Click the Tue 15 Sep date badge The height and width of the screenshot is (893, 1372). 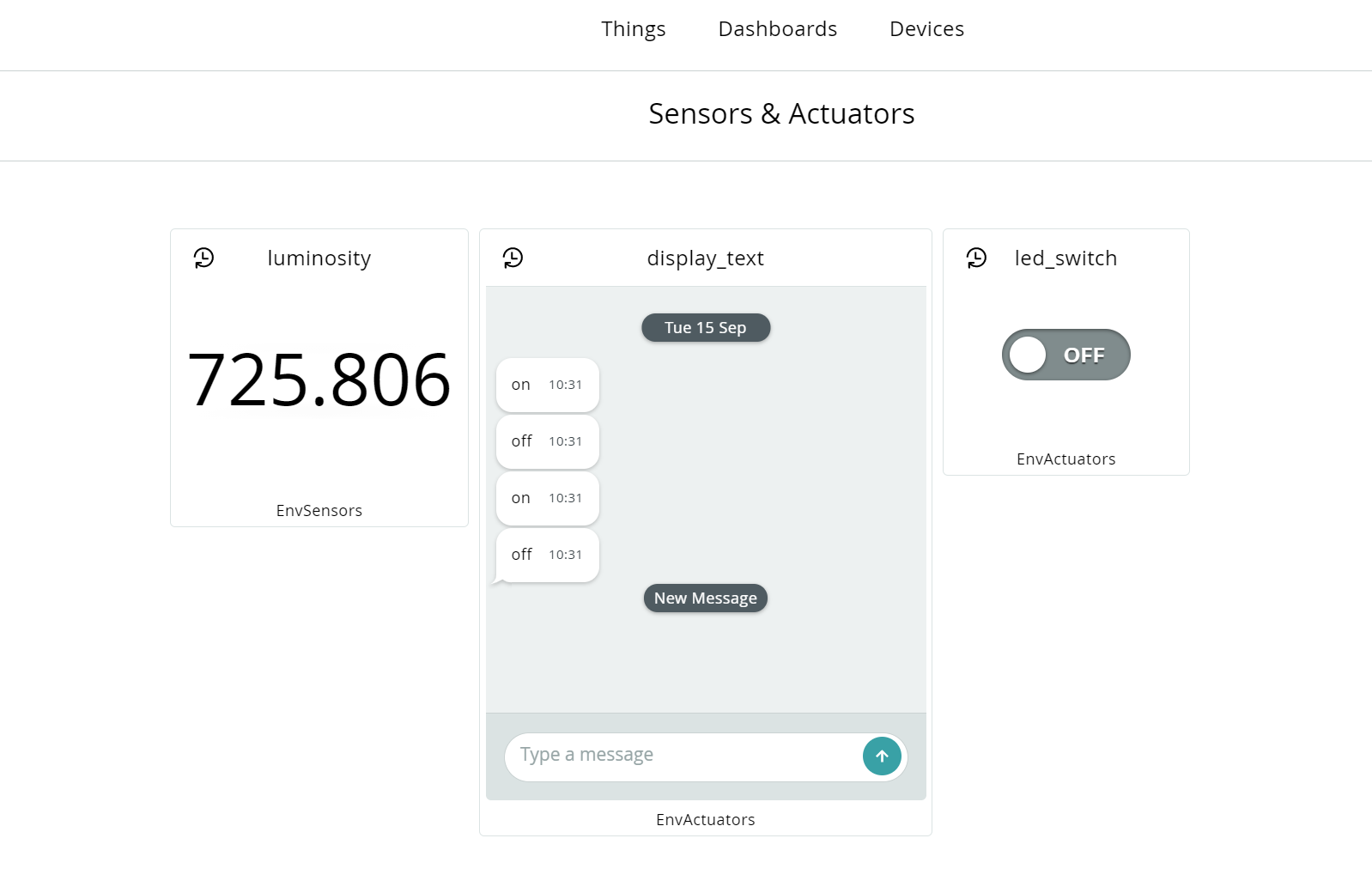click(706, 328)
